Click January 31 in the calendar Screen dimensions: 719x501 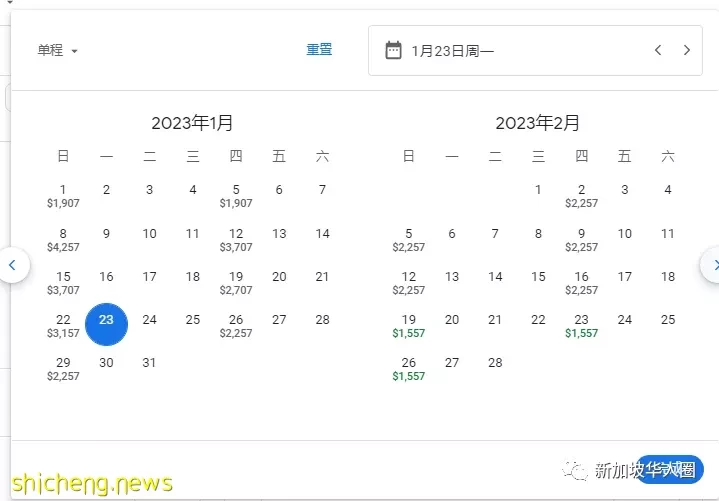(x=149, y=363)
